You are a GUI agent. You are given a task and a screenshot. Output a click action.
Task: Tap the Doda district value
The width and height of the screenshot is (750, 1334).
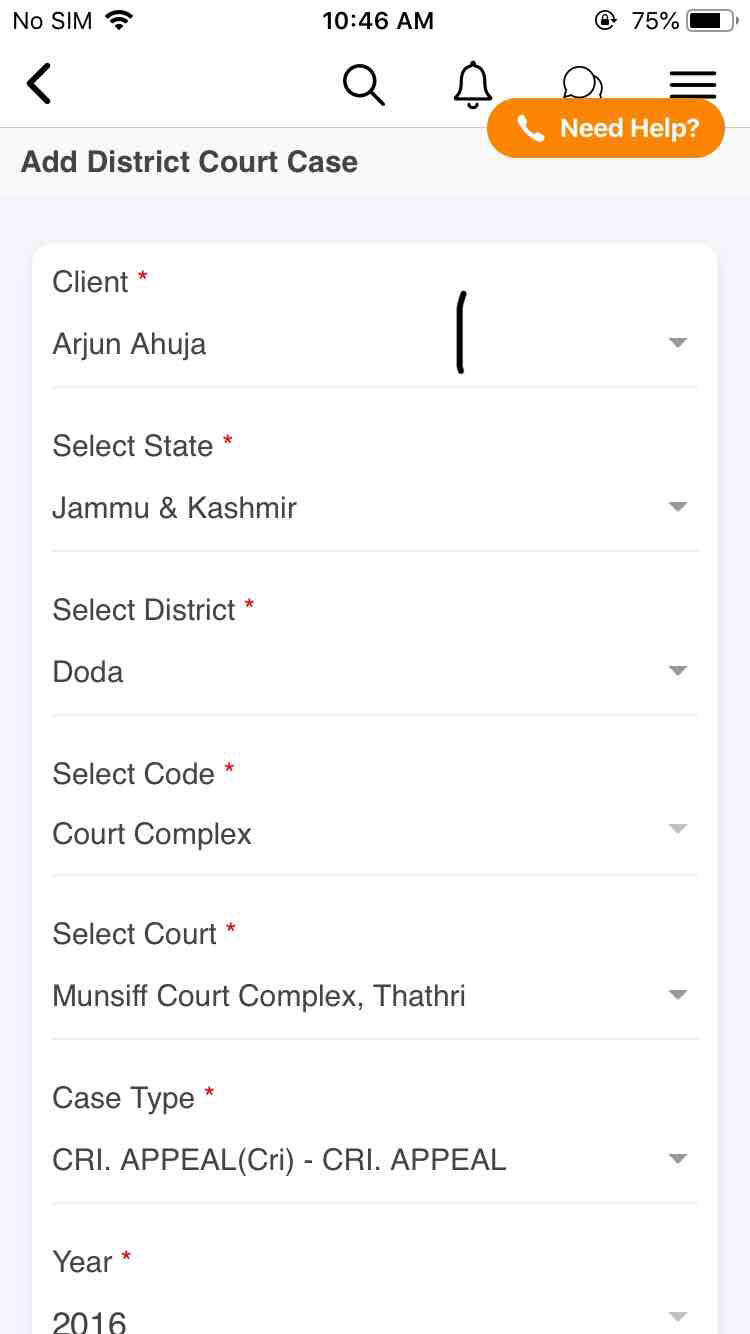[88, 672]
